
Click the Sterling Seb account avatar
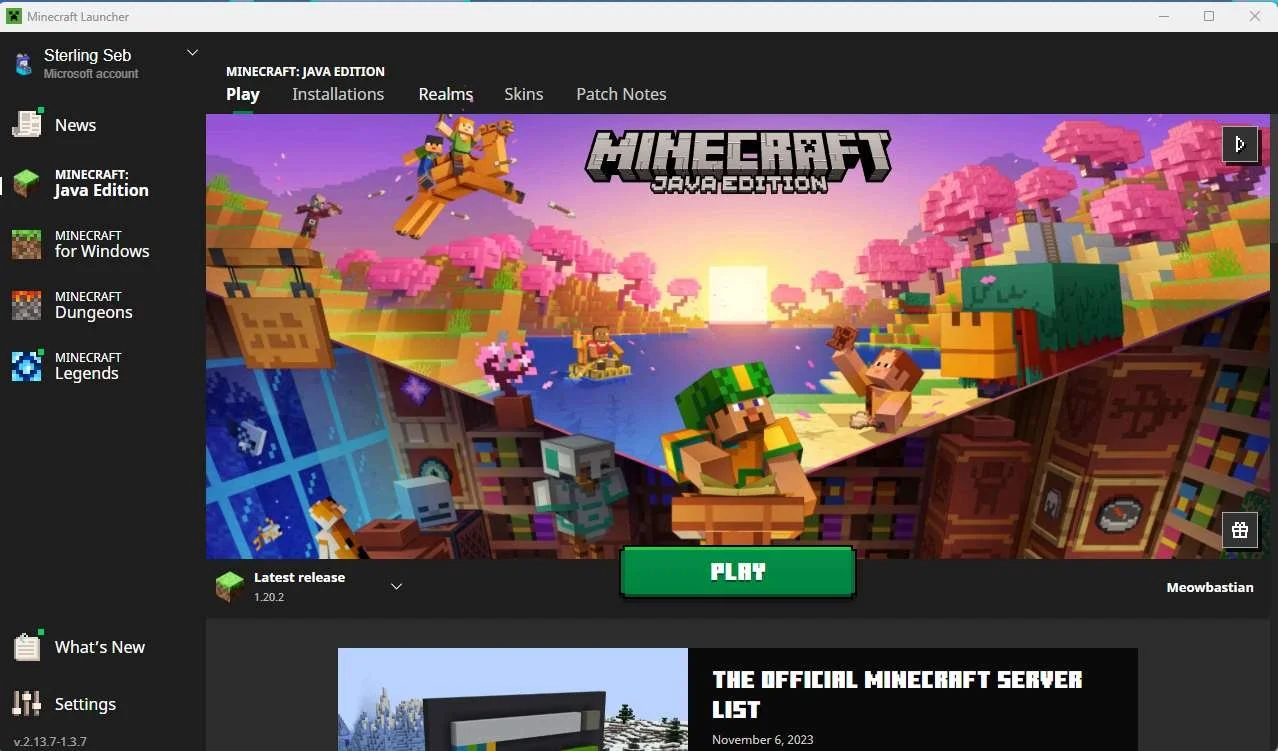coord(22,64)
